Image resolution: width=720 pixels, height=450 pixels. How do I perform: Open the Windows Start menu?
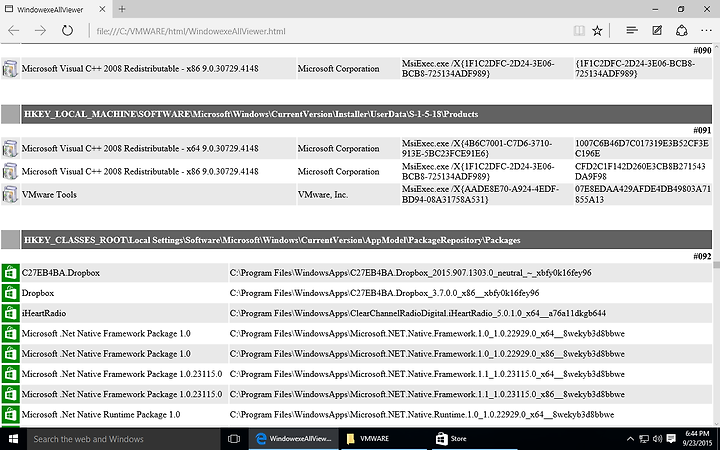tap(13, 439)
